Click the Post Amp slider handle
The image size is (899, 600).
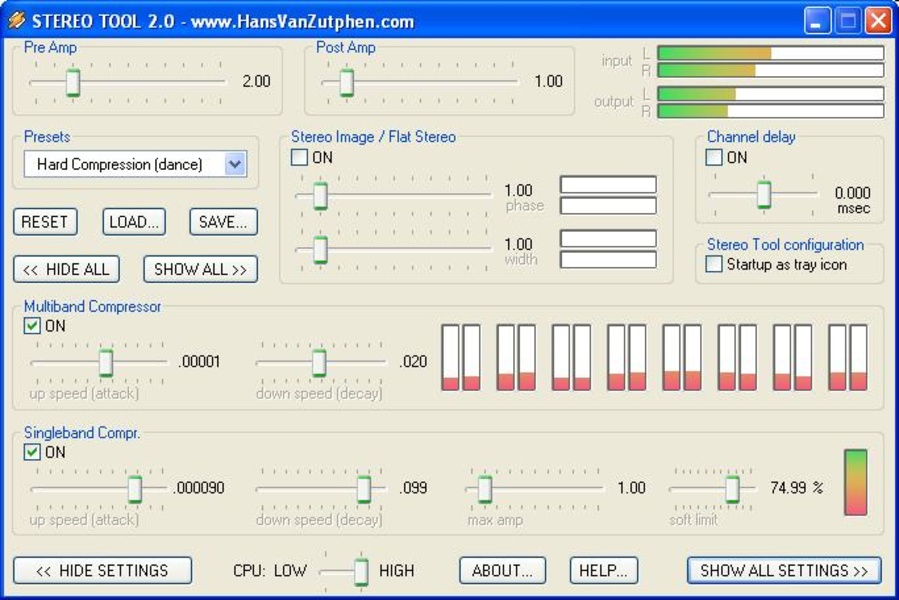pos(347,82)
